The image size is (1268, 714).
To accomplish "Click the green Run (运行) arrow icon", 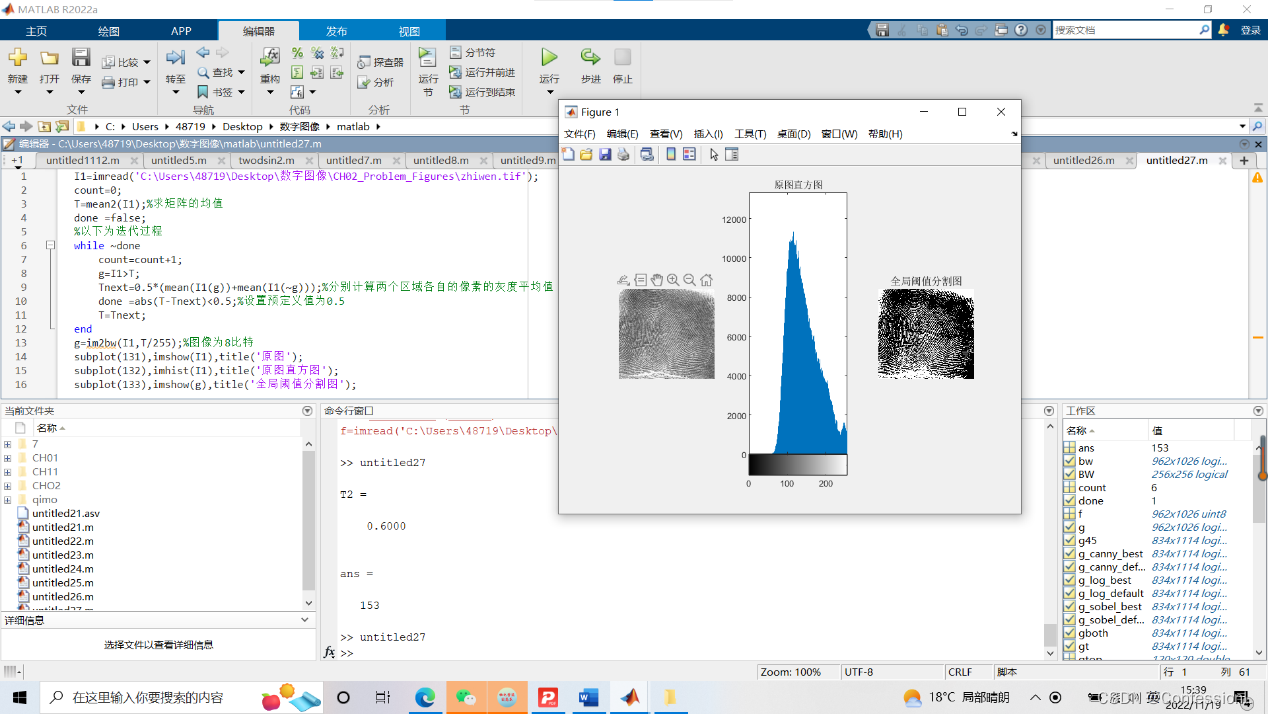I will coord(549,58).
